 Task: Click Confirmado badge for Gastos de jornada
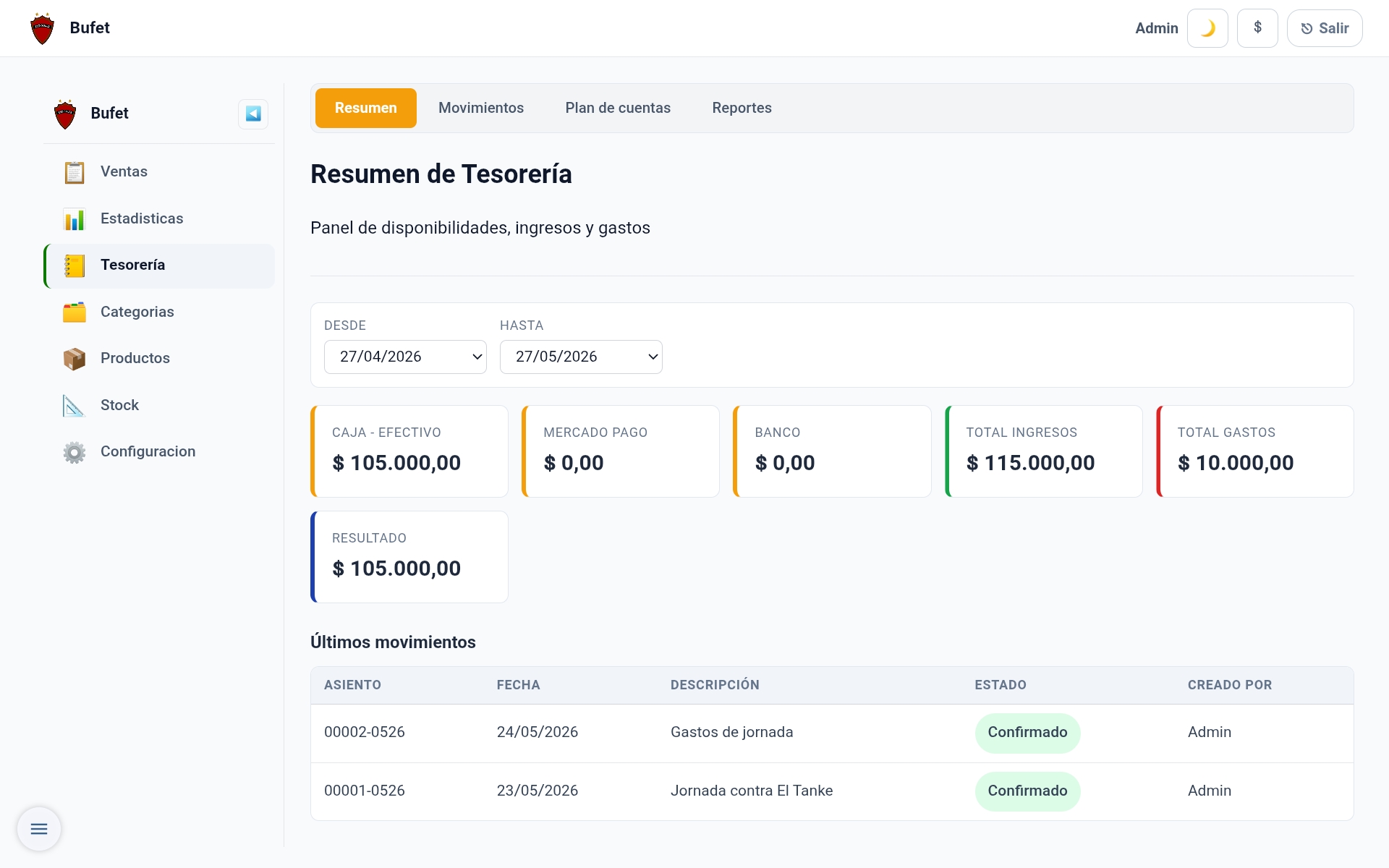click(x=1027, y=733)
